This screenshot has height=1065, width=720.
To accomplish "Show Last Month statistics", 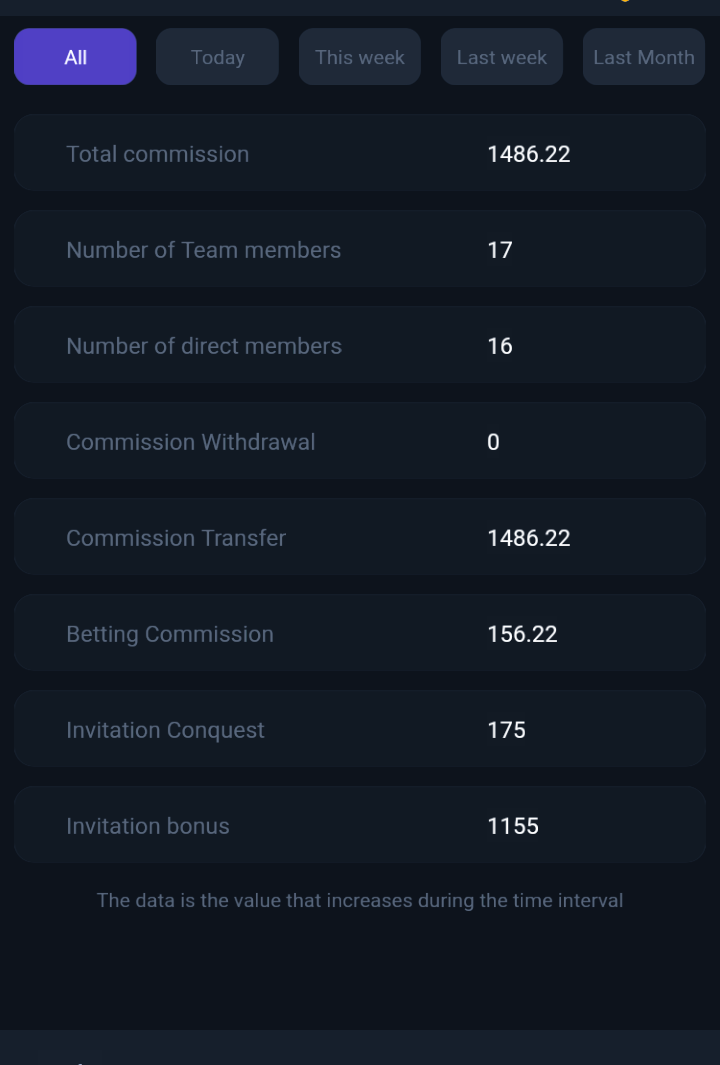I will coord(644,57).
